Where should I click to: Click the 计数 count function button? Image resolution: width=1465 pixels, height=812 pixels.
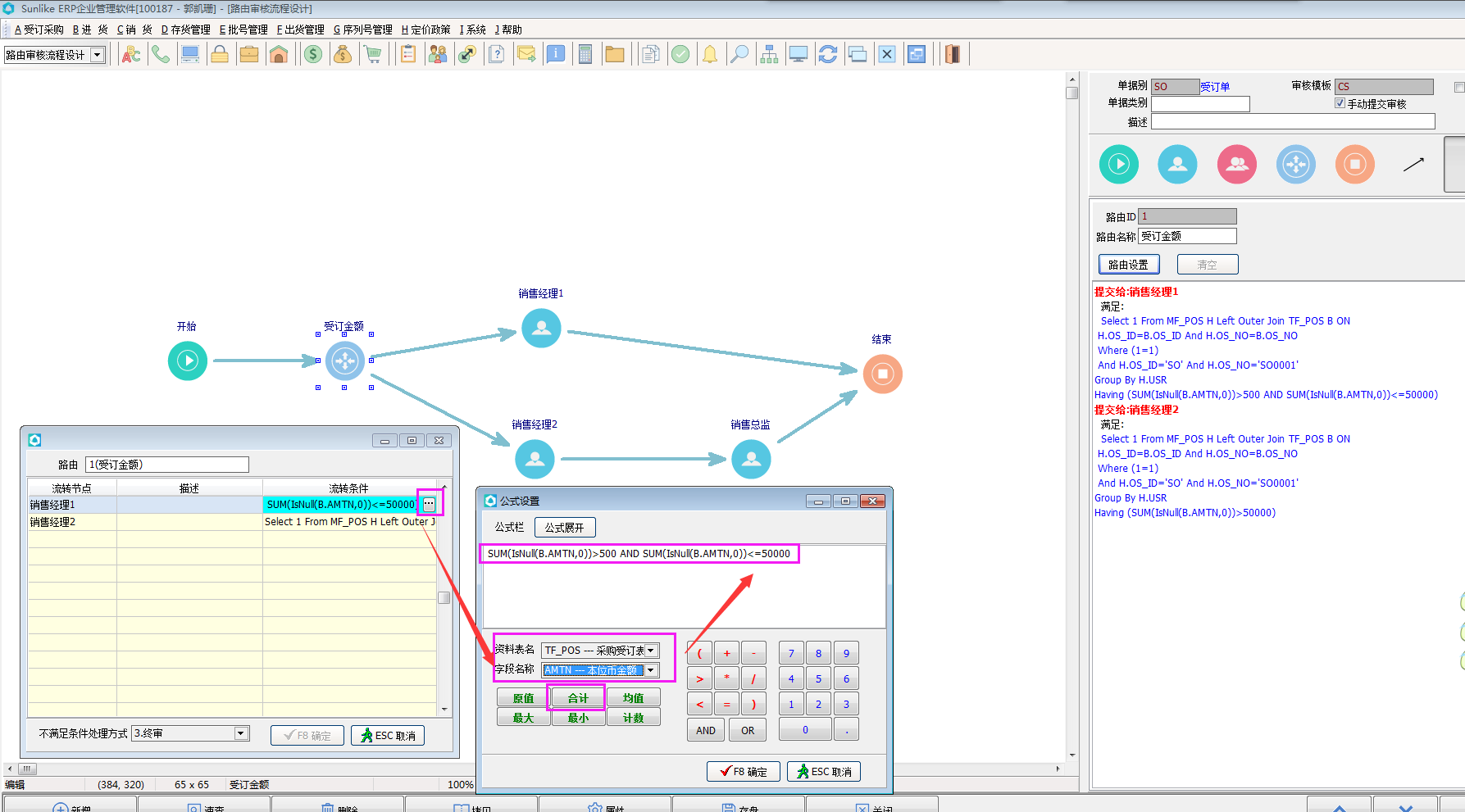pyautogui.click(x=633, y=718)
